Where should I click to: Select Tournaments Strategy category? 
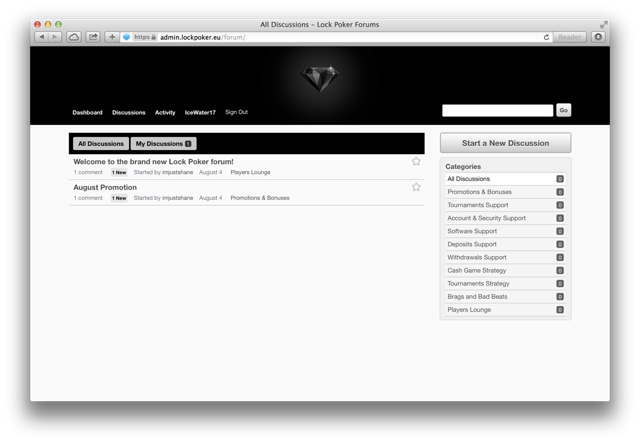click(x=505, y=283)
